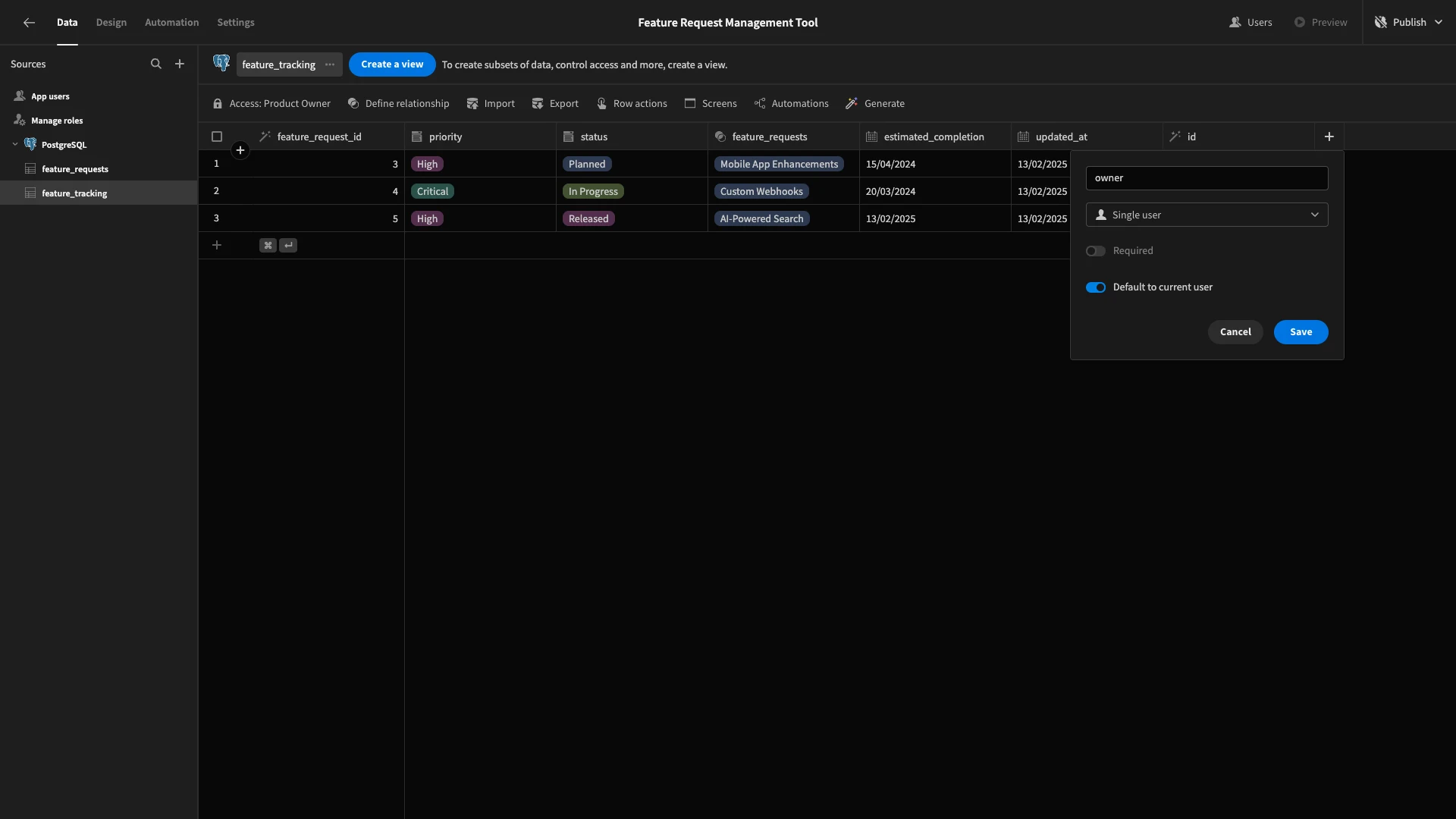Open Users from the top bar
This screenshot has width=1456, height=819.
(1250, 23)
